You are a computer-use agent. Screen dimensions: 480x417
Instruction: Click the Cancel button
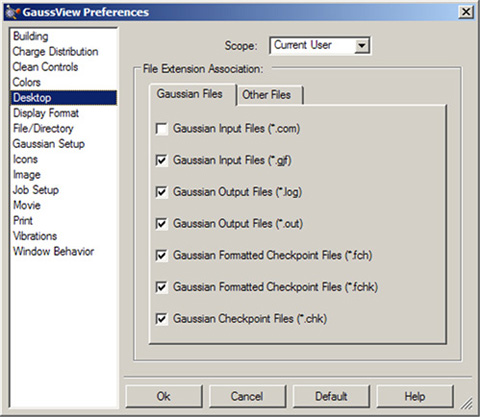pos(247,396)
